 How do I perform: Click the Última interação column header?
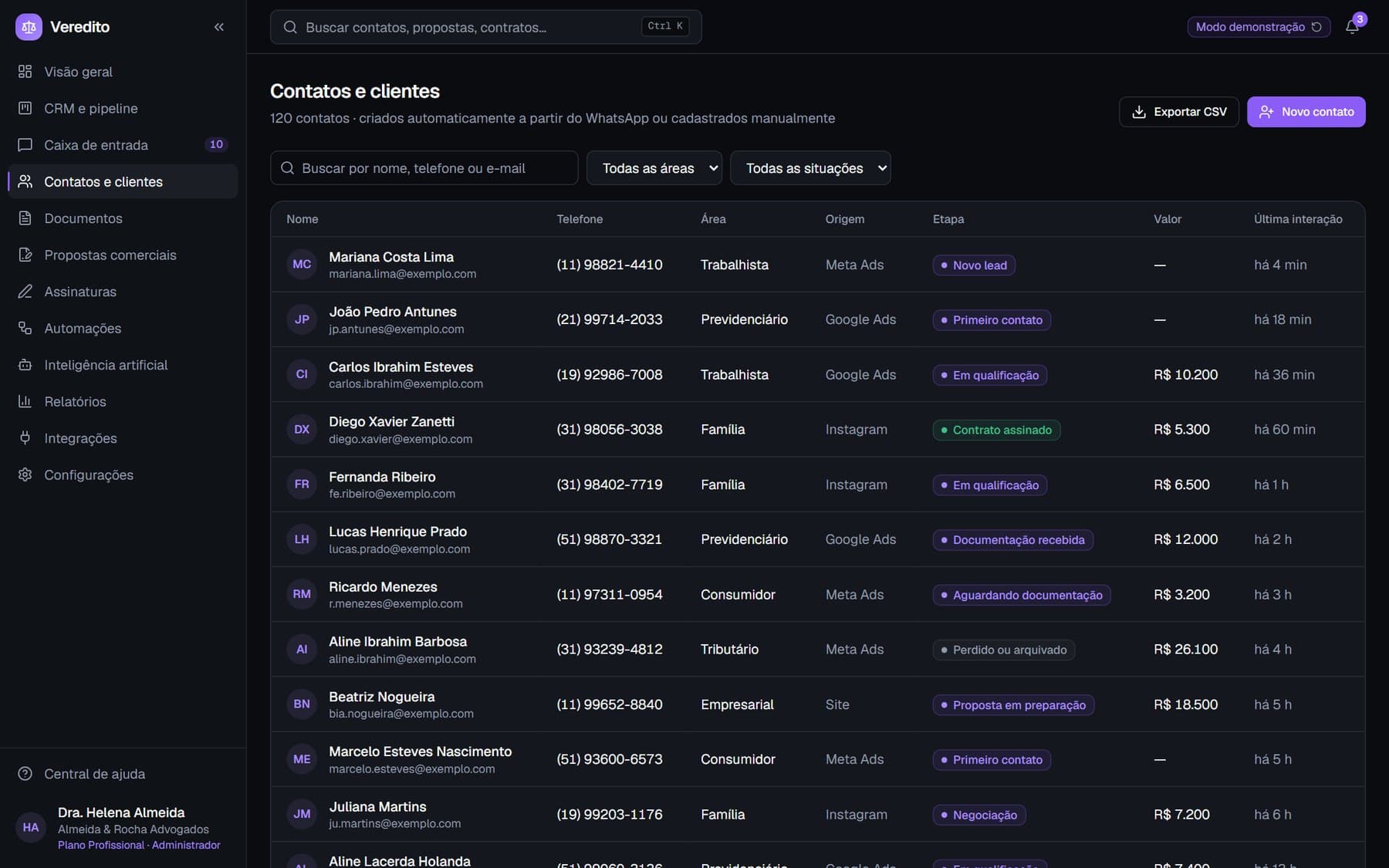point(1298,219)
